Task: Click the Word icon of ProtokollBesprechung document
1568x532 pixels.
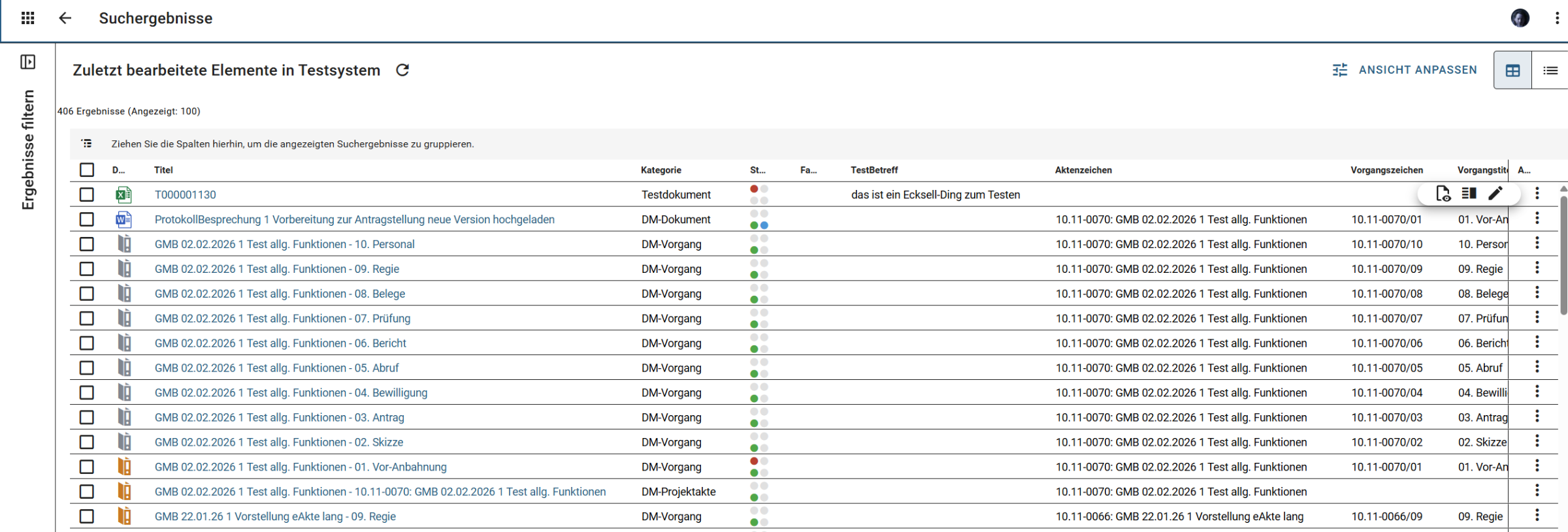Action: (x=123, y=219)
